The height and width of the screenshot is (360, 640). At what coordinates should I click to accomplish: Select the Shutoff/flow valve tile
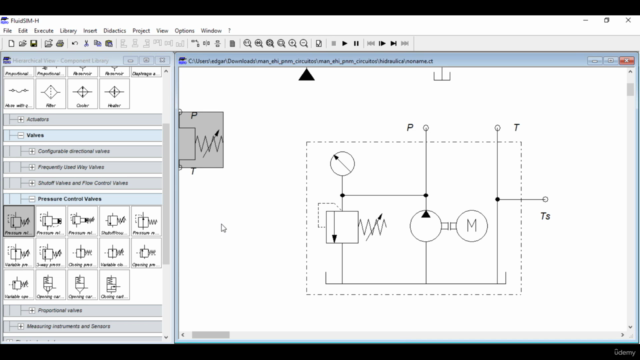click(114, 221)
